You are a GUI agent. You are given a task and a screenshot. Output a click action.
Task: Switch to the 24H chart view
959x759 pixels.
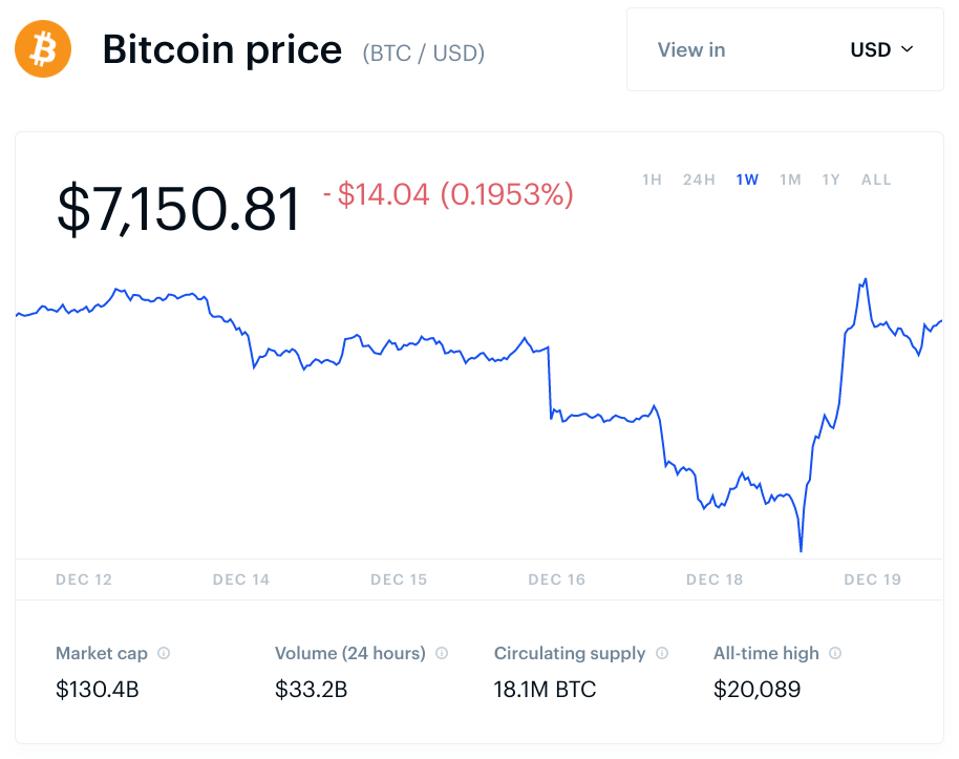pos(698,179)
